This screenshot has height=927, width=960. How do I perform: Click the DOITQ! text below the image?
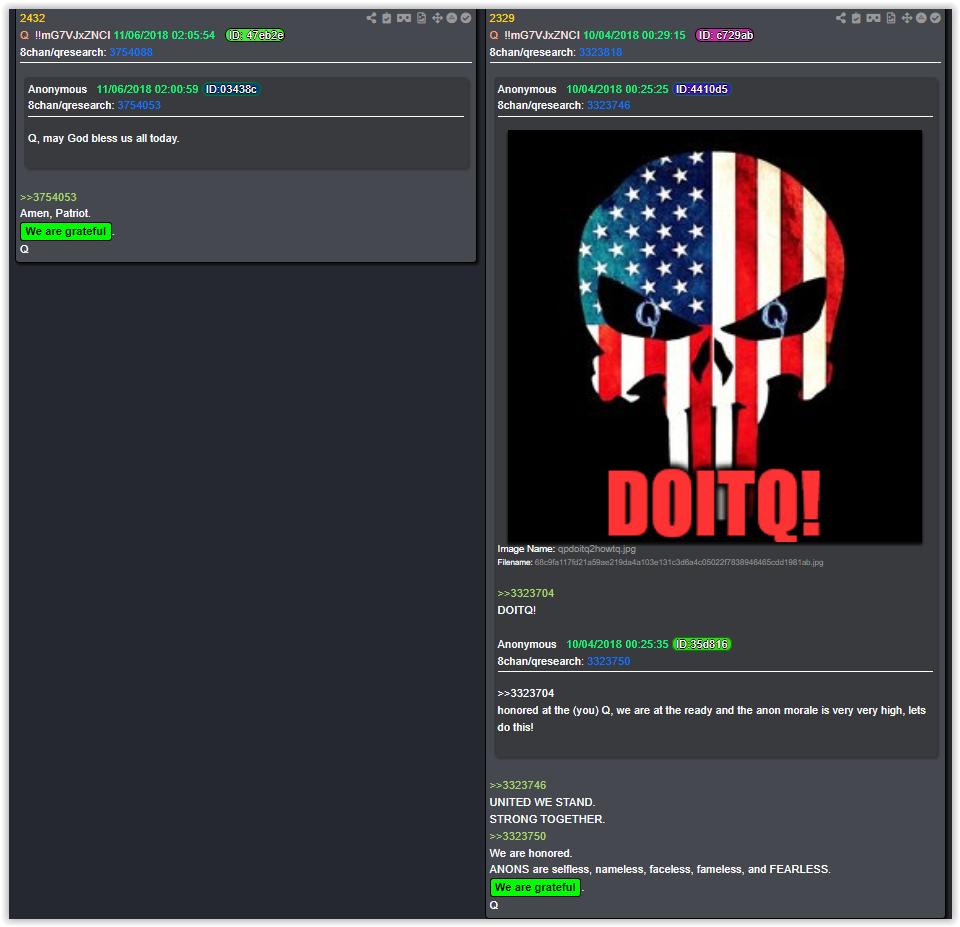(517, 610)
